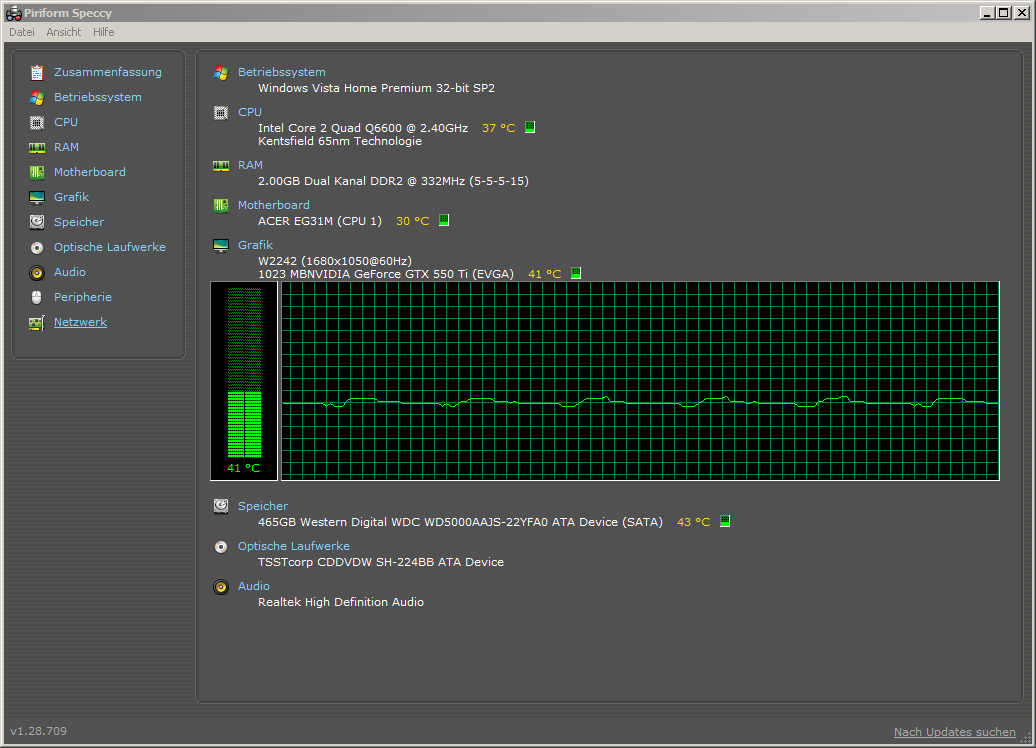The image size is (1036, 748).
Task: Open Speicher section from sidebar
Action: tap(79, 222)
